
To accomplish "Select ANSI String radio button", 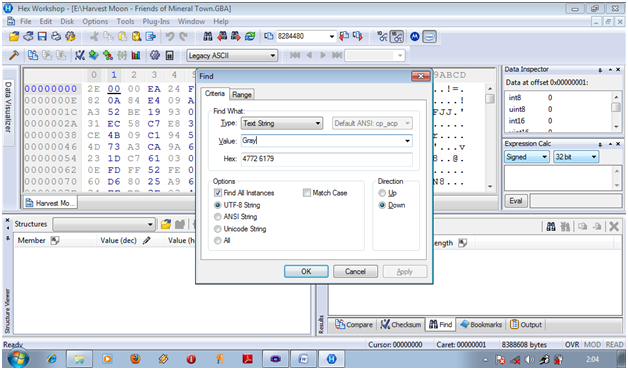I will tap(217, 217).
